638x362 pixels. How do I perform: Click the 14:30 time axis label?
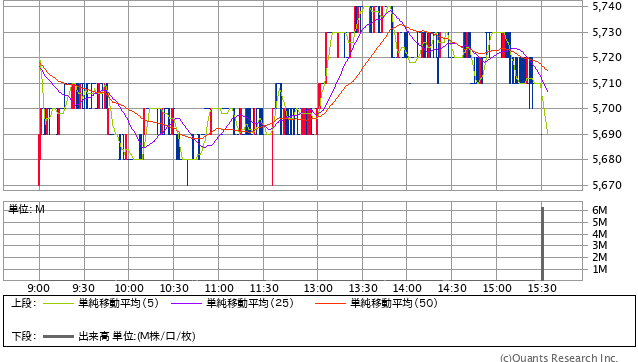click(x=452, y=288)
